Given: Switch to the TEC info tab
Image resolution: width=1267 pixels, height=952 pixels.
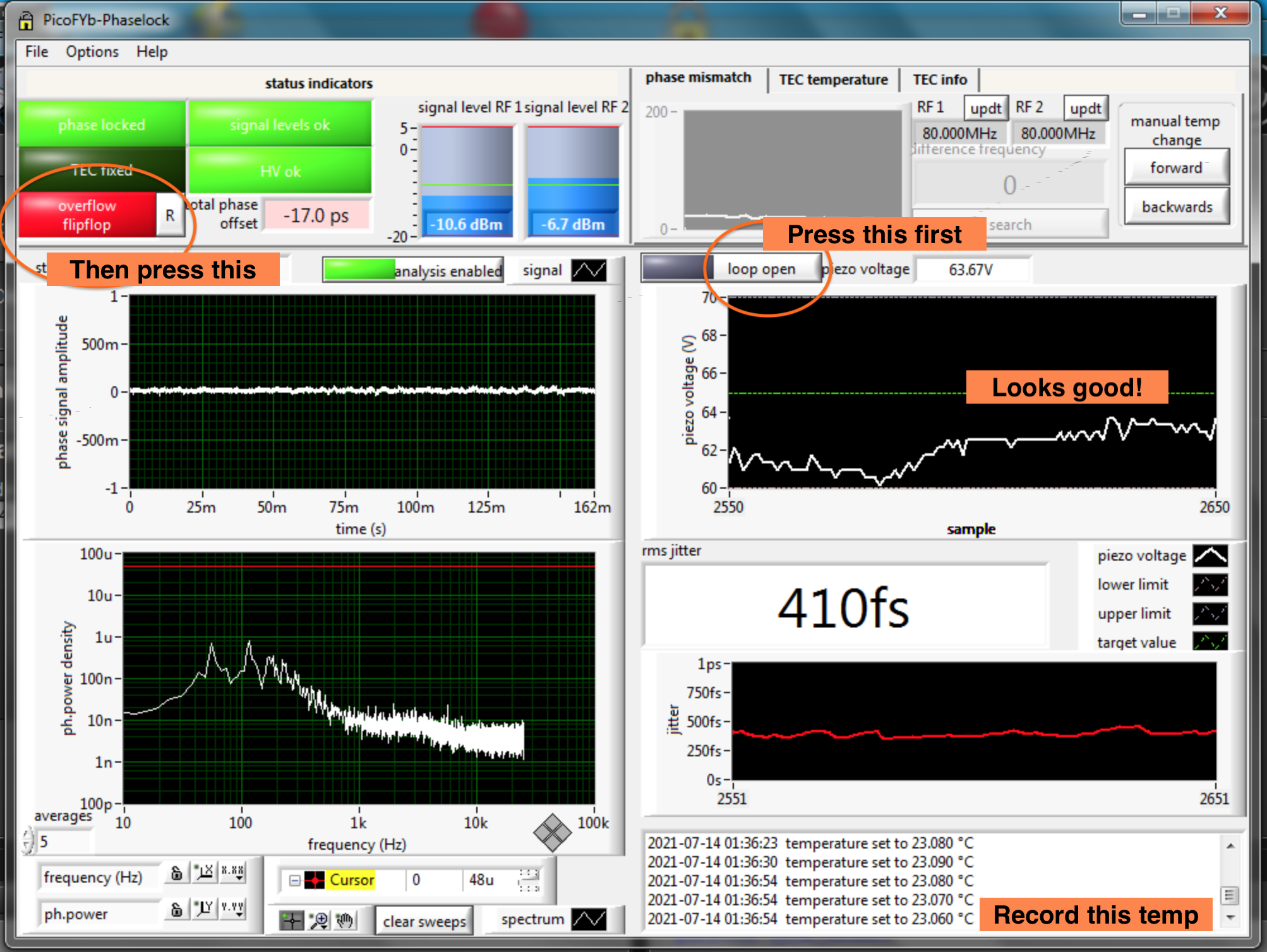Looking at the screenshot, I should point(940,80).
